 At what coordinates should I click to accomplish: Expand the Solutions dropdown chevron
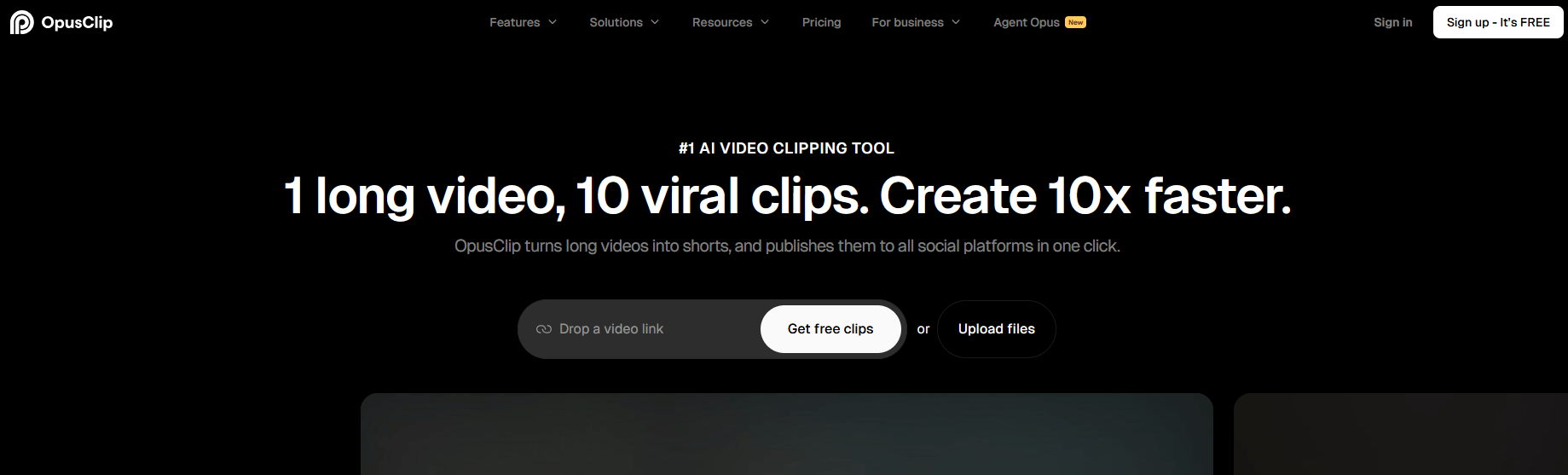(x=655, y=22)
